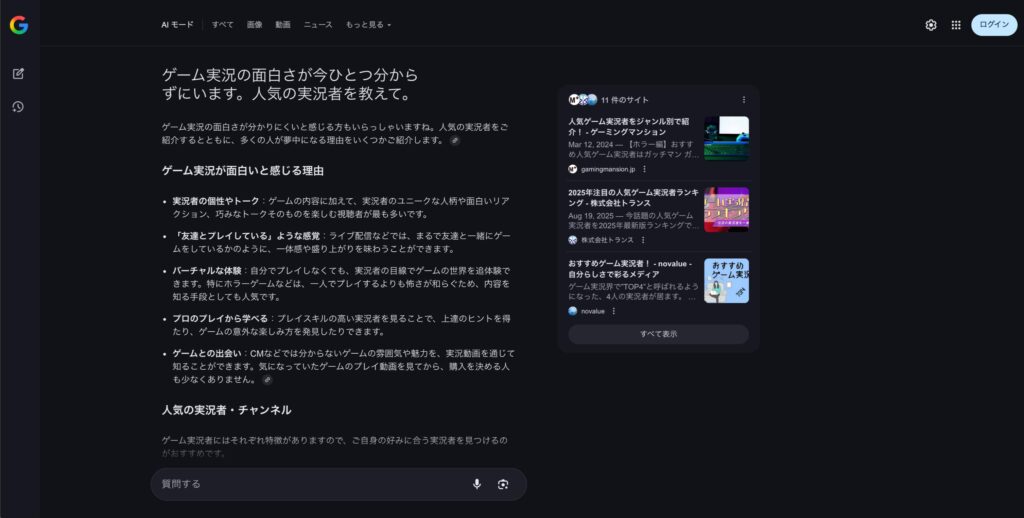
Task: Click the ログイン button
Action: (994, 25)
